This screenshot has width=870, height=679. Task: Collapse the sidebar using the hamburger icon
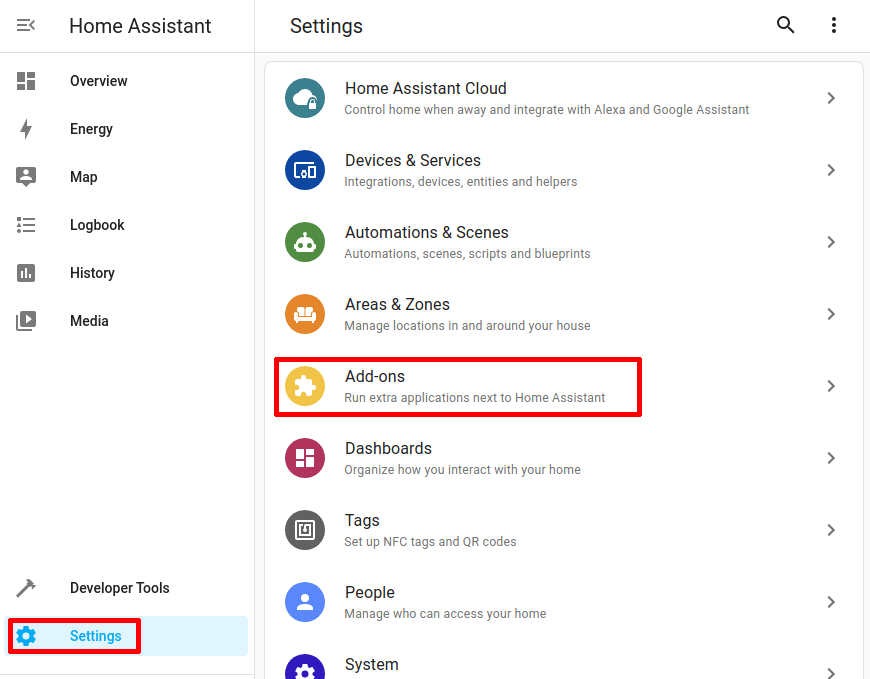click(x=25, y=26)
